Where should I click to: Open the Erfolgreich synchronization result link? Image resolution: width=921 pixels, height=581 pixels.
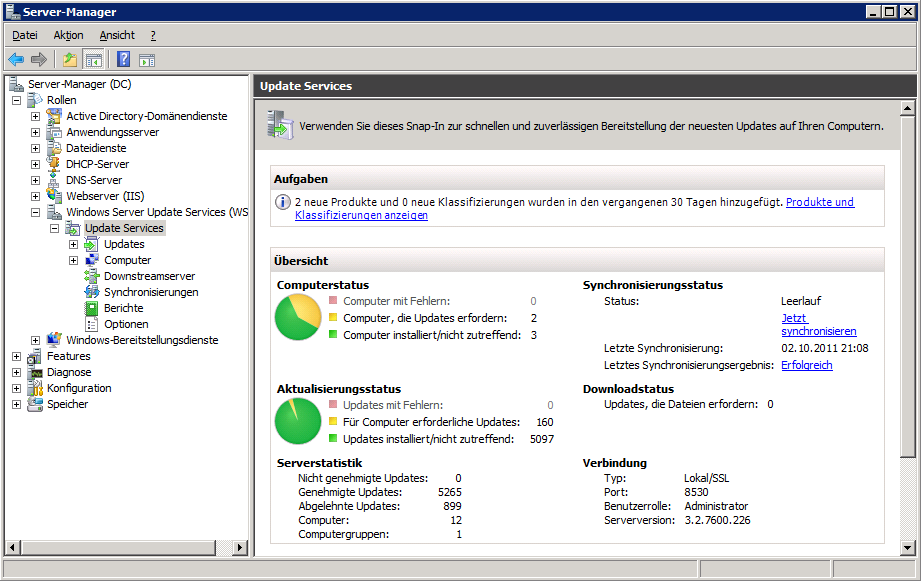806,365
